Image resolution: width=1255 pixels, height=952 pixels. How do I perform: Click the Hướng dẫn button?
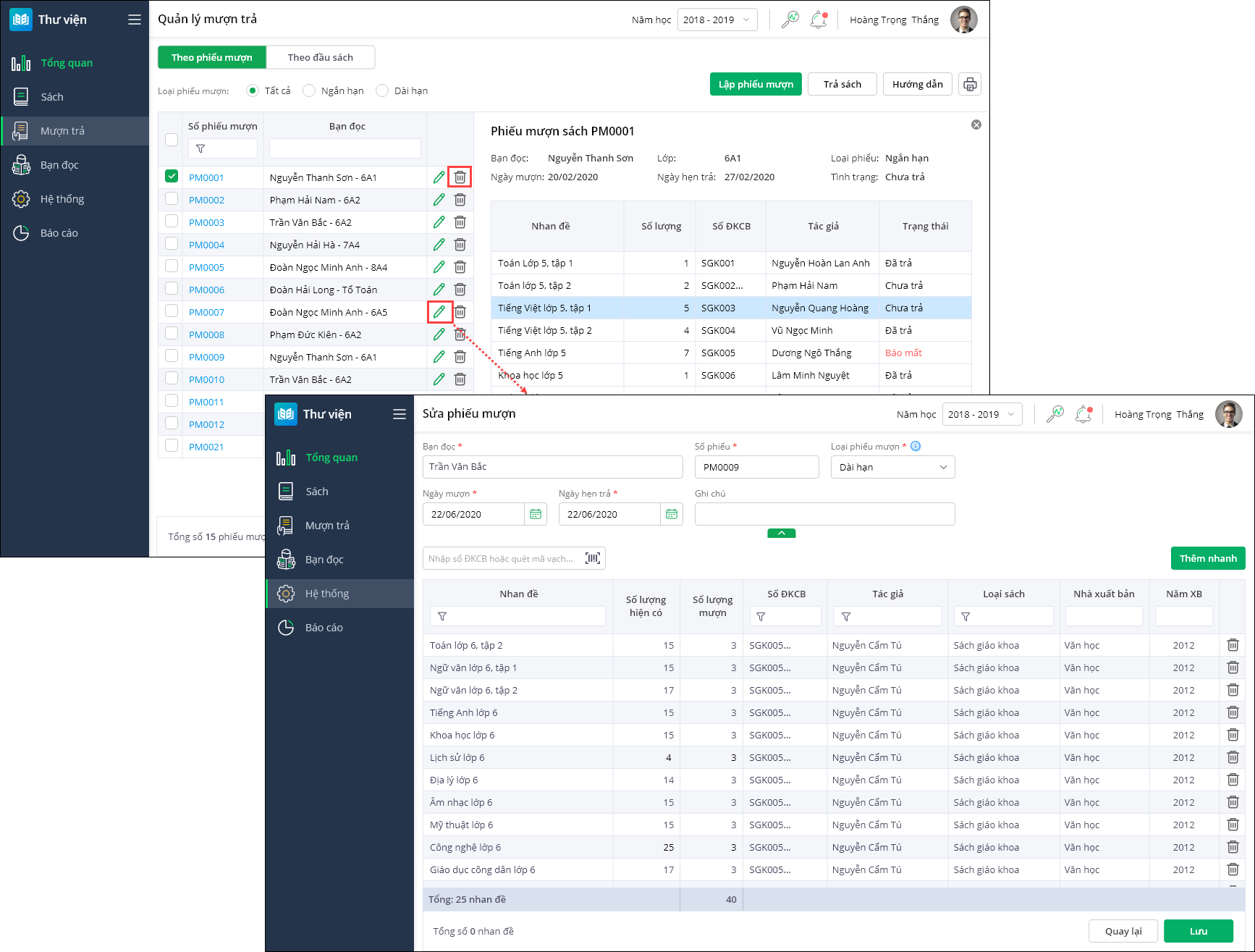pyautogui.click(x=918, y=84)
